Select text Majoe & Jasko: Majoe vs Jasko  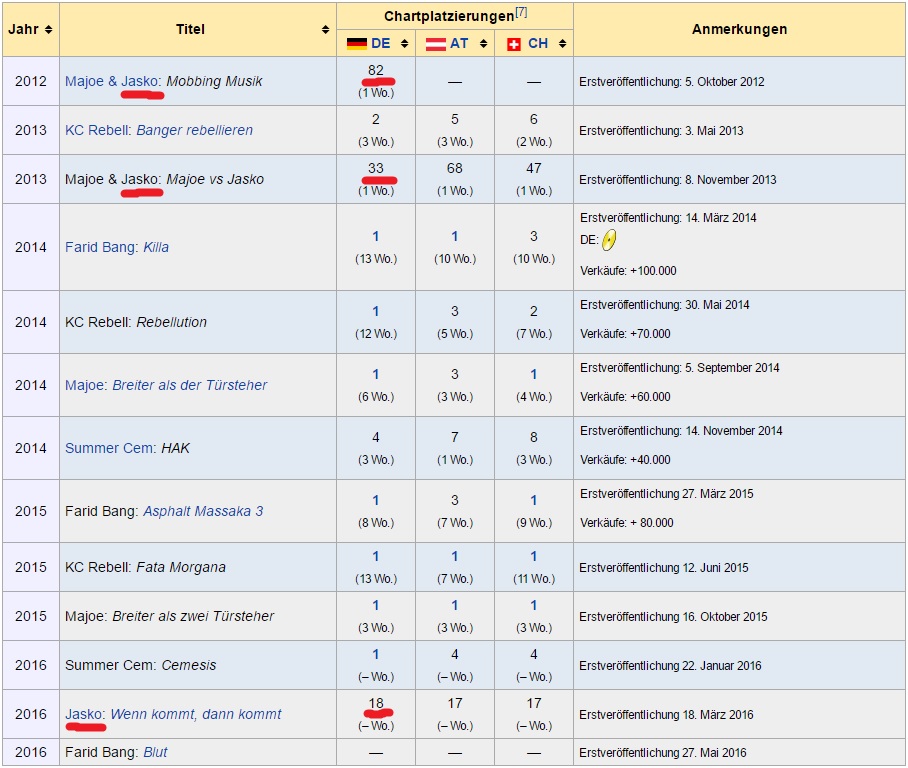(x=164, y=180)
